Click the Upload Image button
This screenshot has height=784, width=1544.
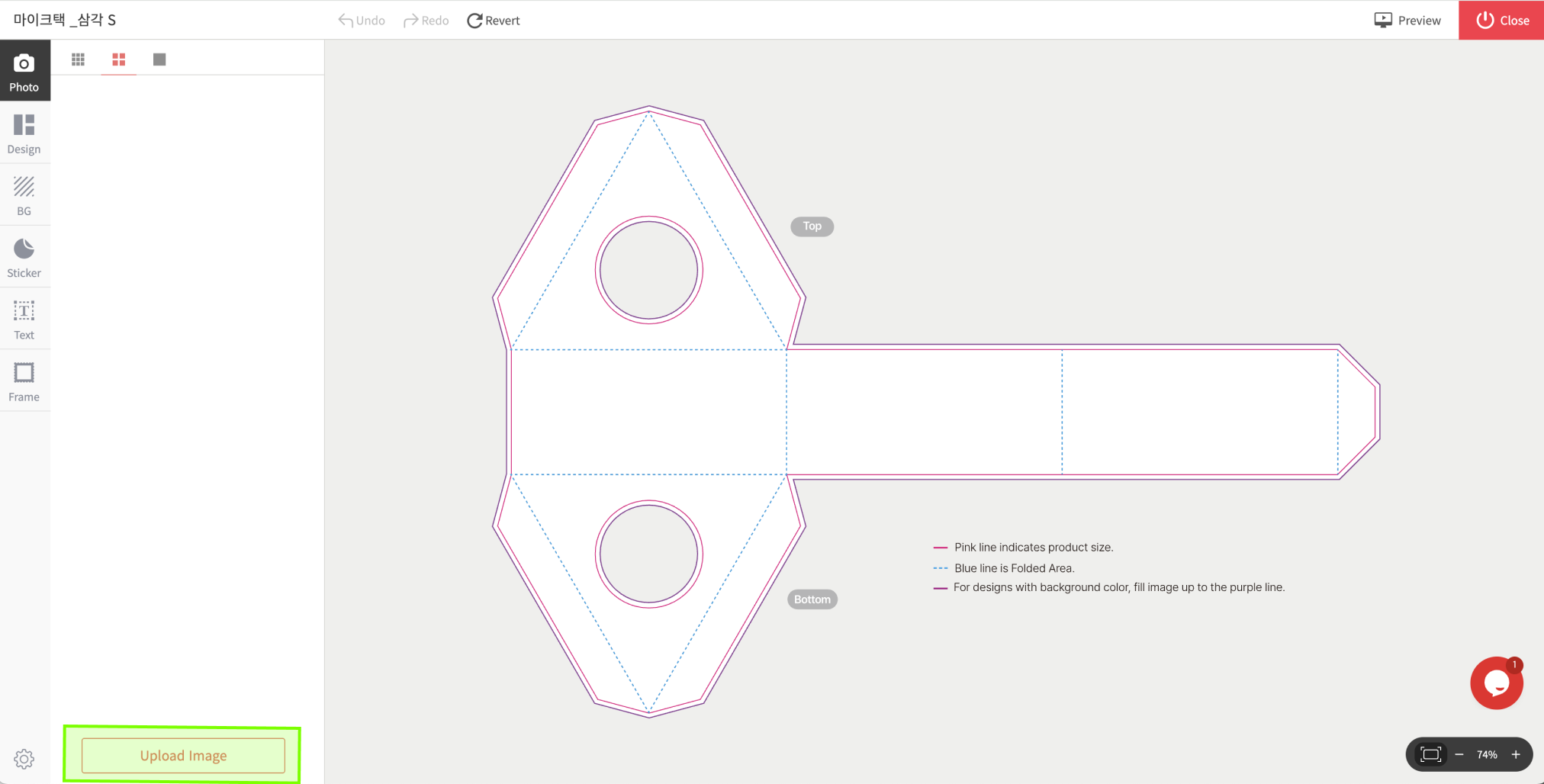point(183,756)
